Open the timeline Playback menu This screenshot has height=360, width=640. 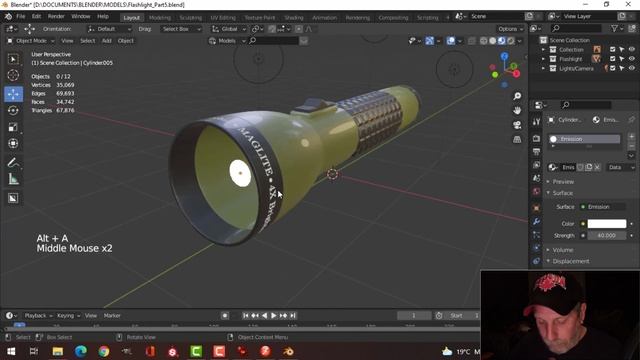pyautogui.click(x=38, y=316)
